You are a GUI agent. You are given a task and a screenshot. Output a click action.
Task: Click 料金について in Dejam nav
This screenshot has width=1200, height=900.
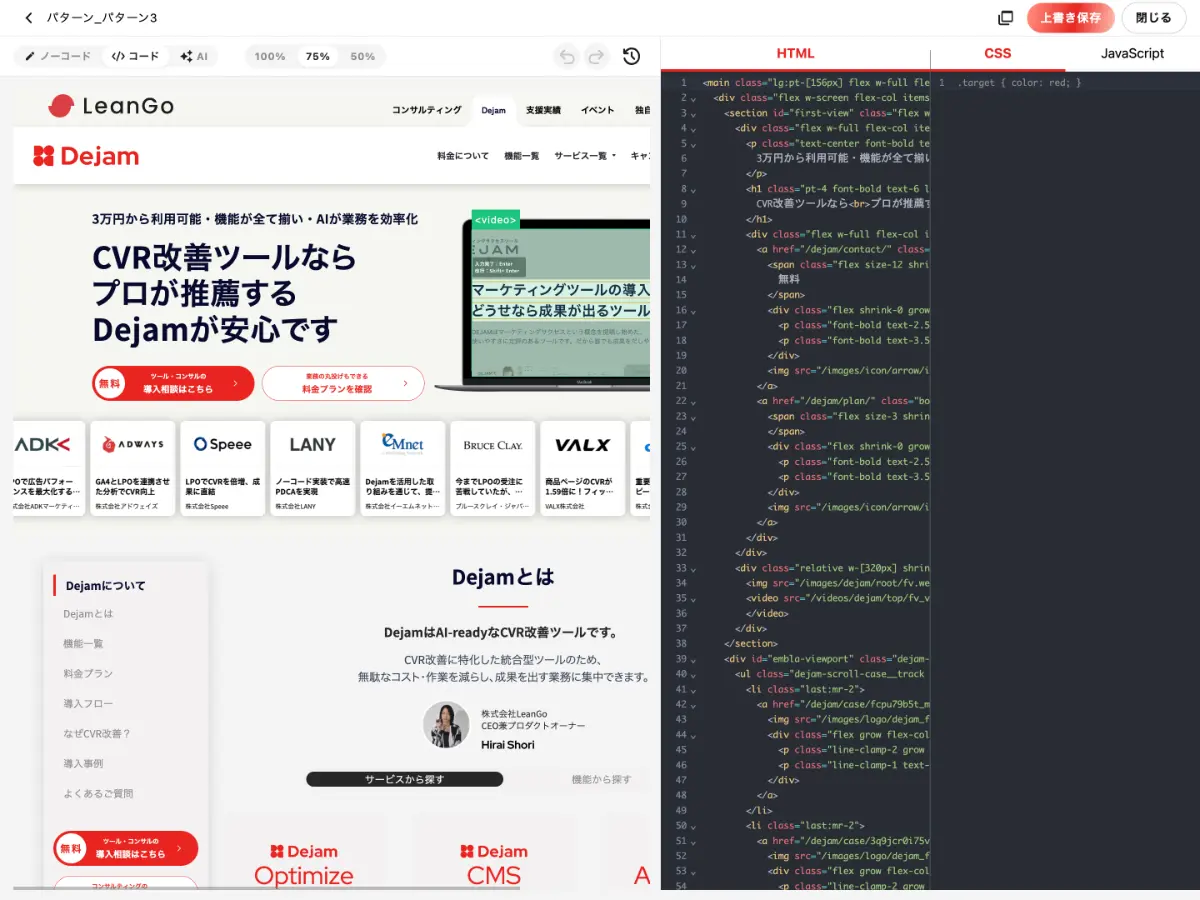(x=463, y=156)
